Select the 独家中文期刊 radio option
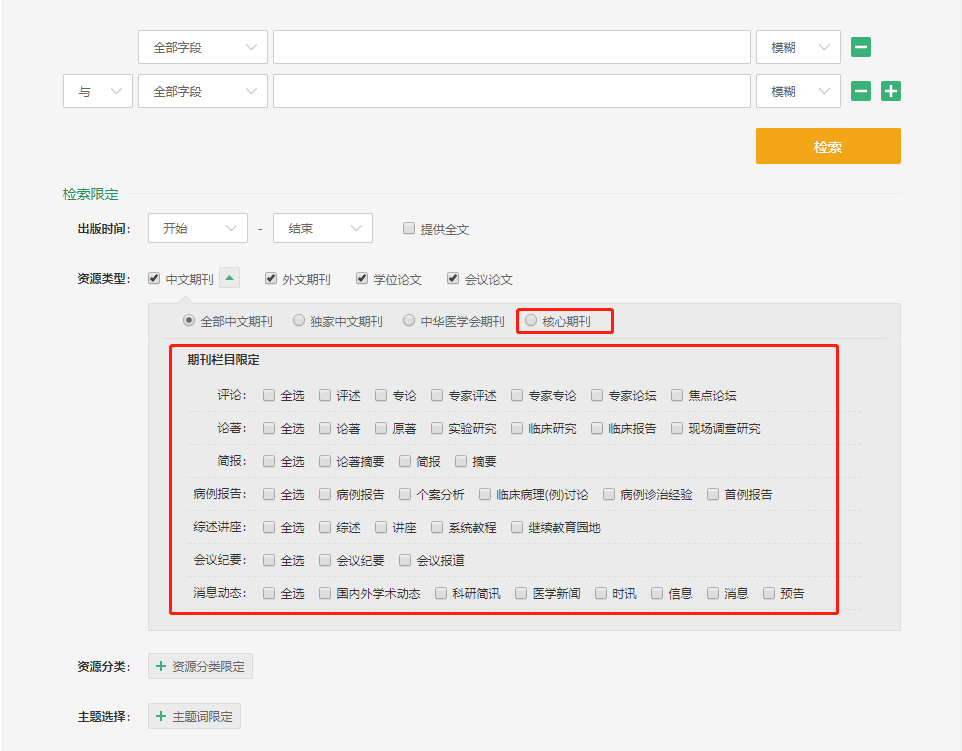This screenshot has height=751, width=962. (x=299, y=321)
